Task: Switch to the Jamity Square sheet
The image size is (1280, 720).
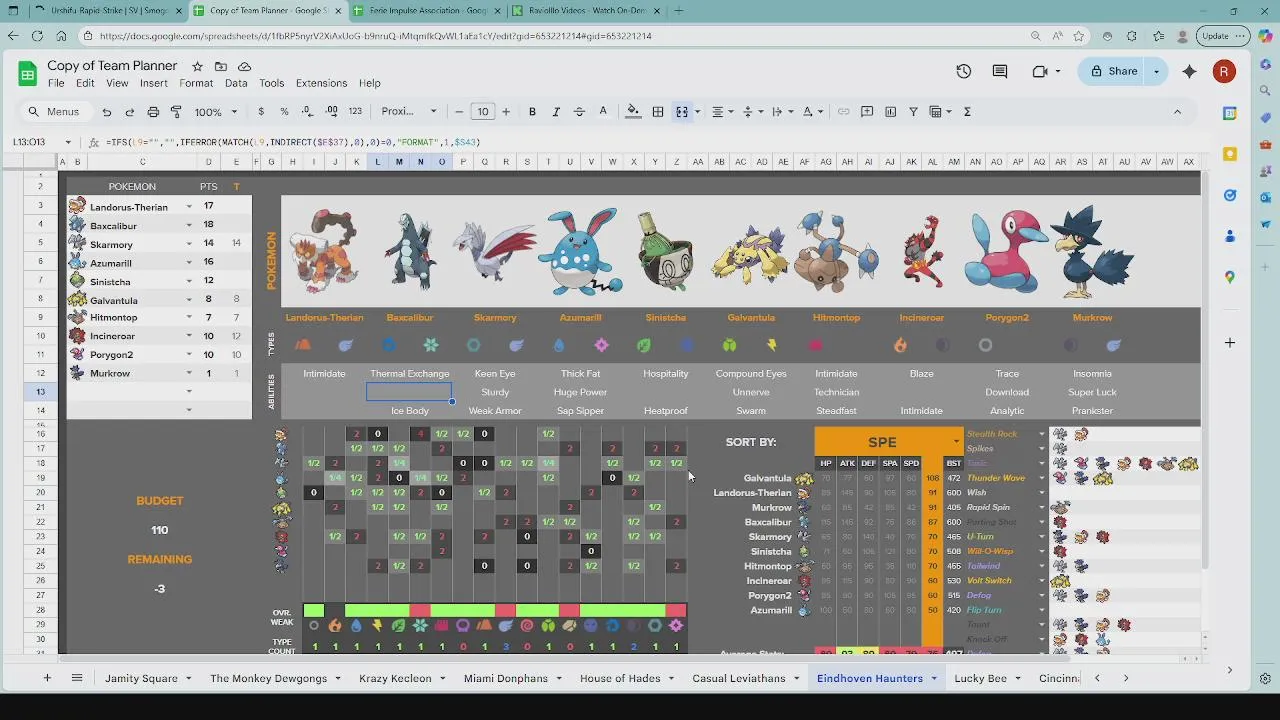Action: (x=141, y=678)
